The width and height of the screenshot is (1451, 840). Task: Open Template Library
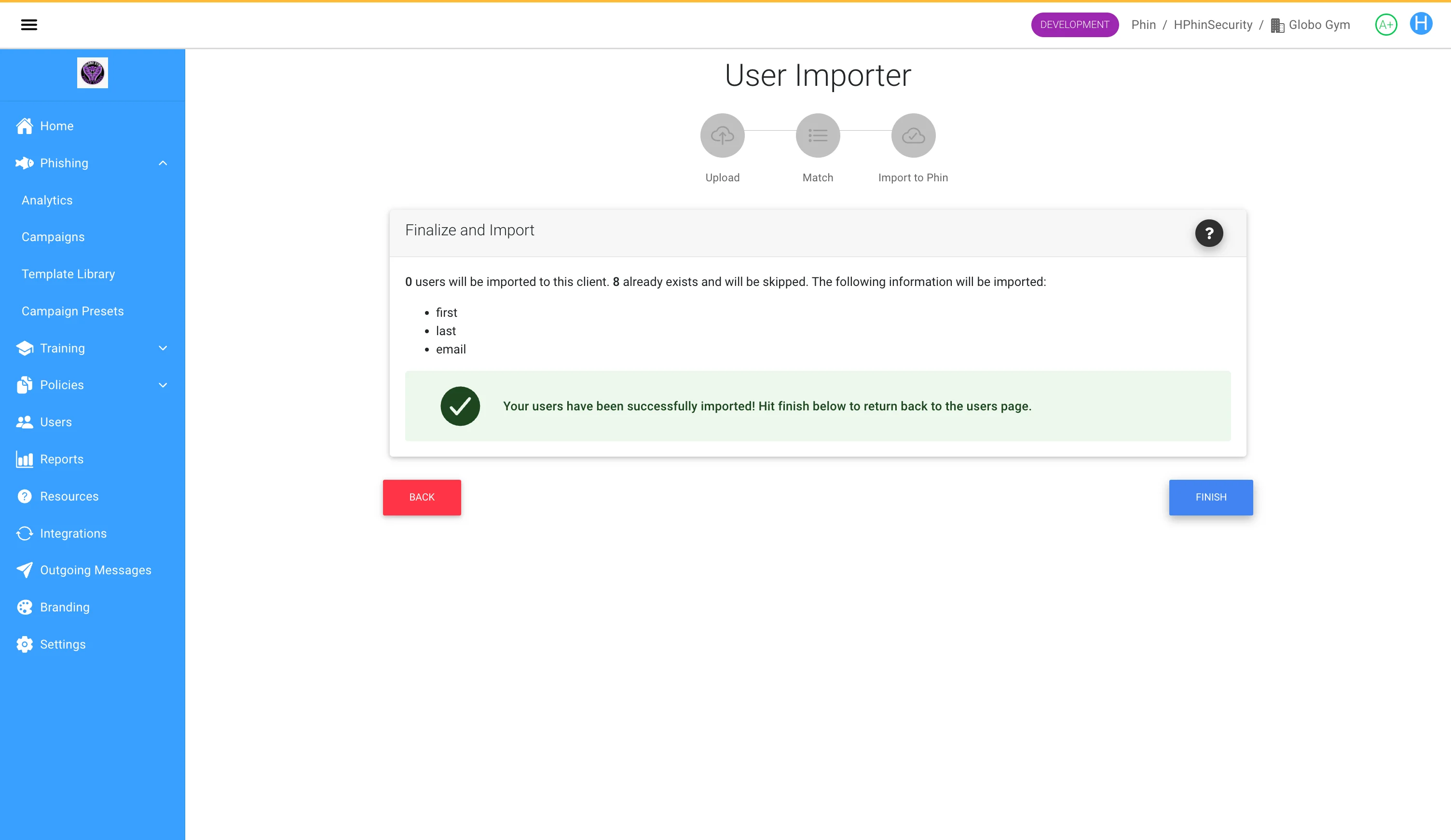pyautogui.click(x=68, y=274)
